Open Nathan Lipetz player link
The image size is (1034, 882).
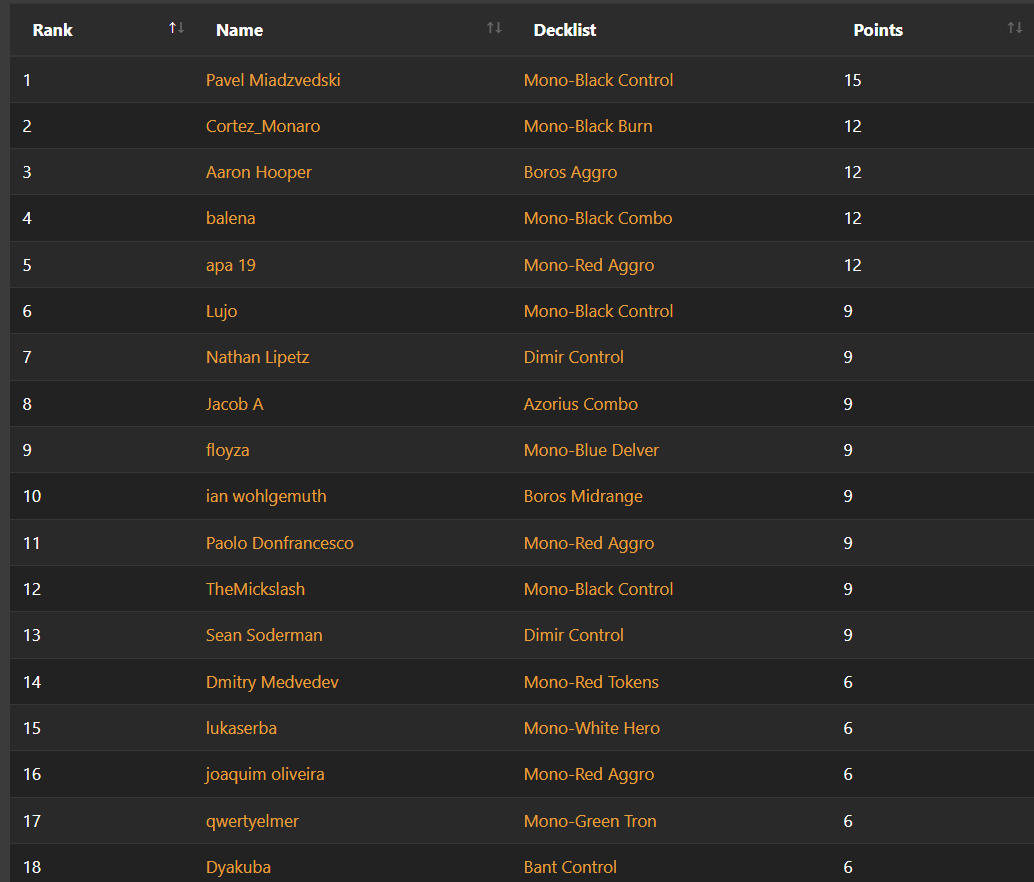point(257,357)
